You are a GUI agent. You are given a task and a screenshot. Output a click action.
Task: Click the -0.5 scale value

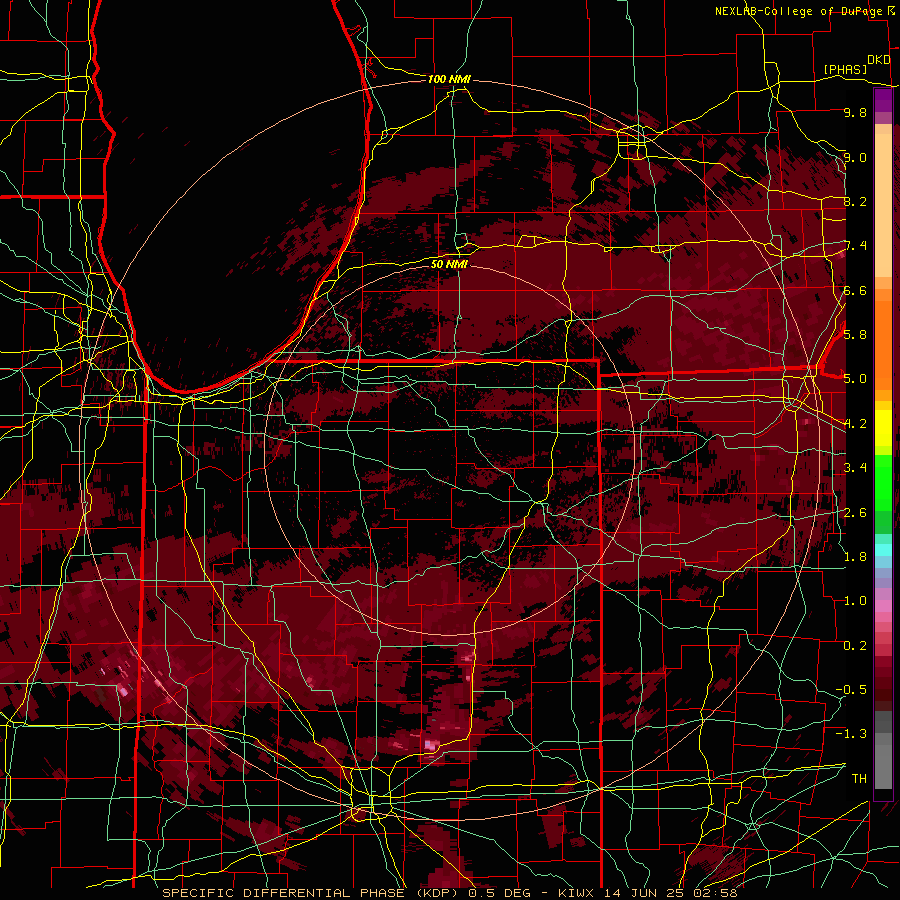(x=851, y=690)
